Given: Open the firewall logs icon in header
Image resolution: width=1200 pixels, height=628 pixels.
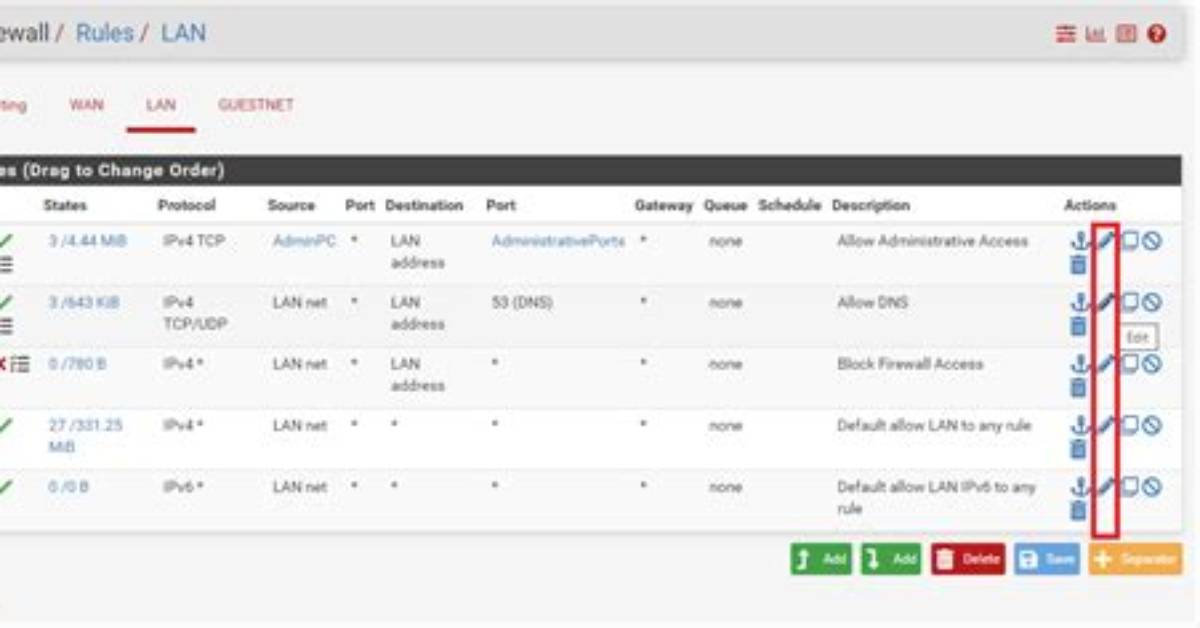Looking at the screenshot, I should tap(1126, 35).
